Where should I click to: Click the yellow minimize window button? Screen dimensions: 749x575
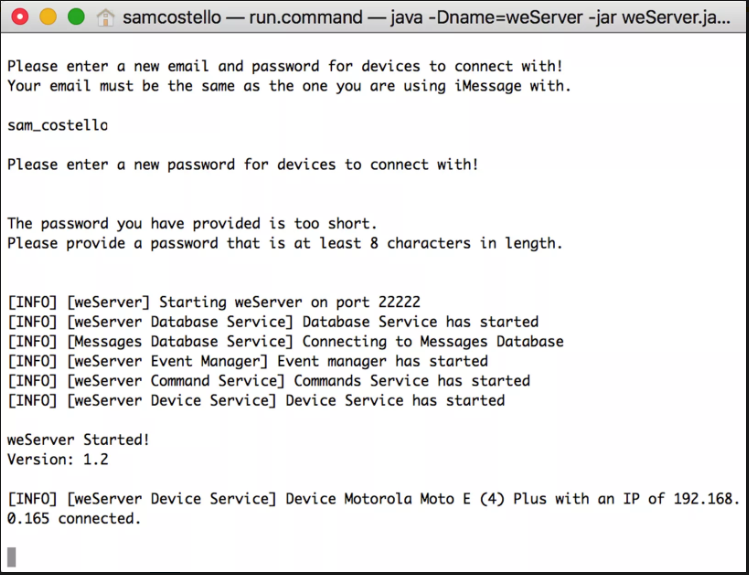point(48,17)
